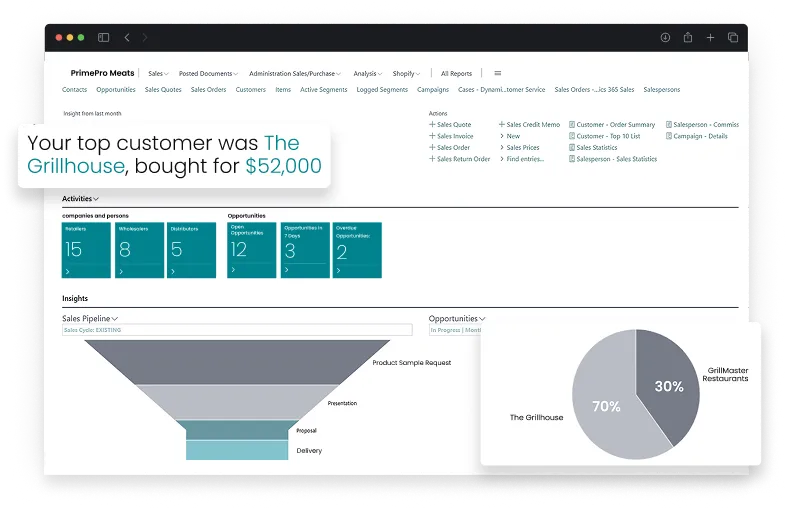Select the Delivery funnel segment
792x508 pixels.
237,450
